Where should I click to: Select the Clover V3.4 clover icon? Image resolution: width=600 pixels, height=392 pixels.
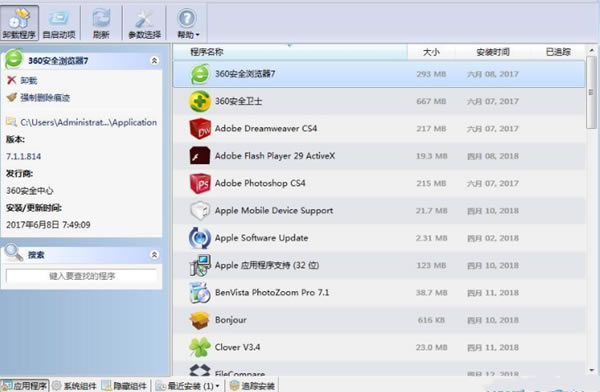click(x=200, y=347)
